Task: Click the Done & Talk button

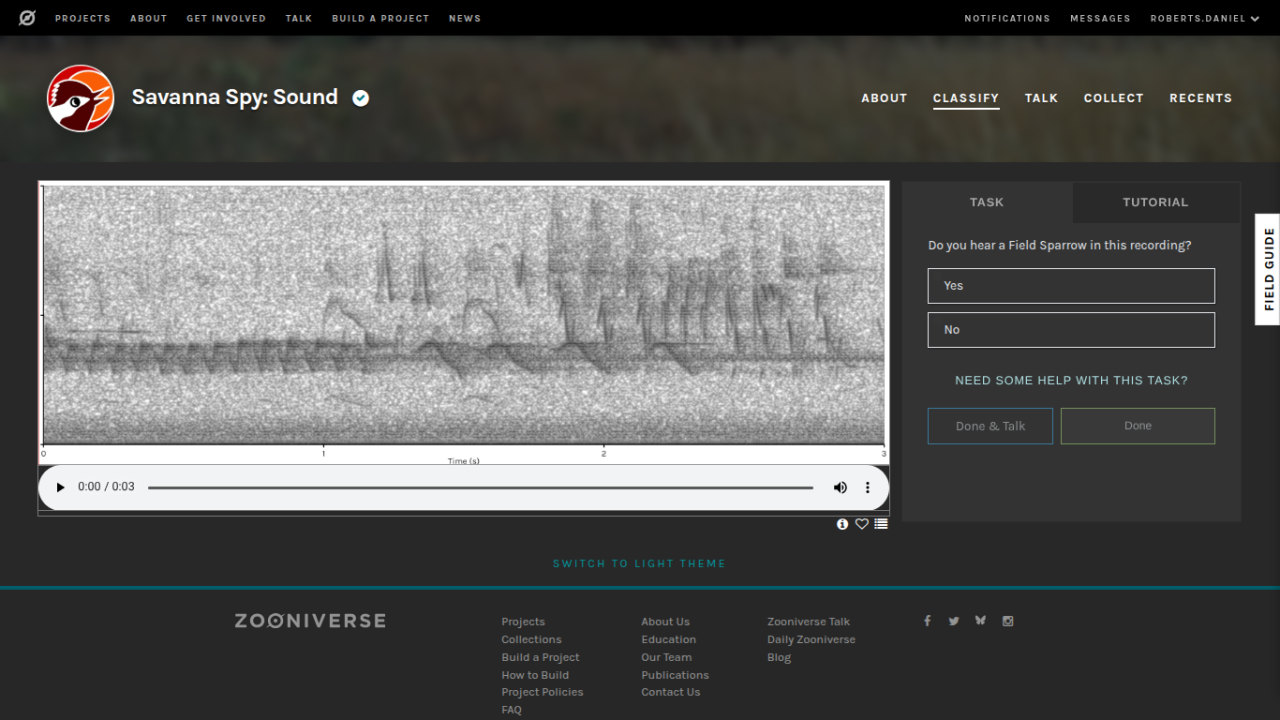Action: 990,426
